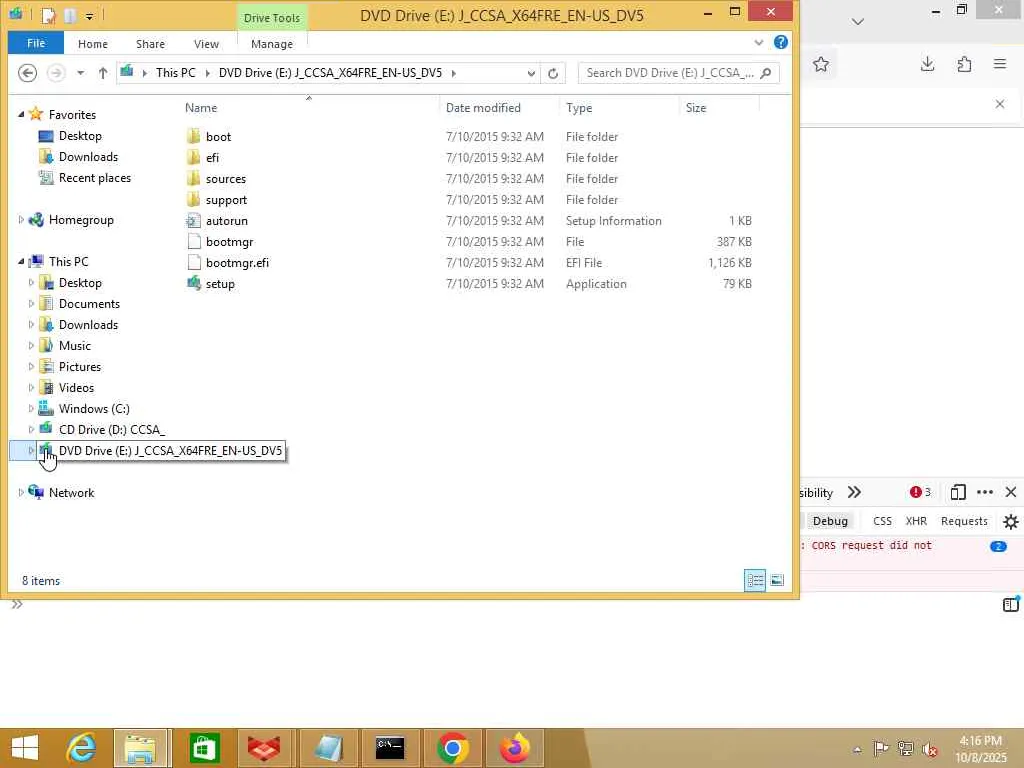Viewport: 1024px width, 768px height.
Task: Open Firefox console settings gear
Action: [x=1010, y=522]
